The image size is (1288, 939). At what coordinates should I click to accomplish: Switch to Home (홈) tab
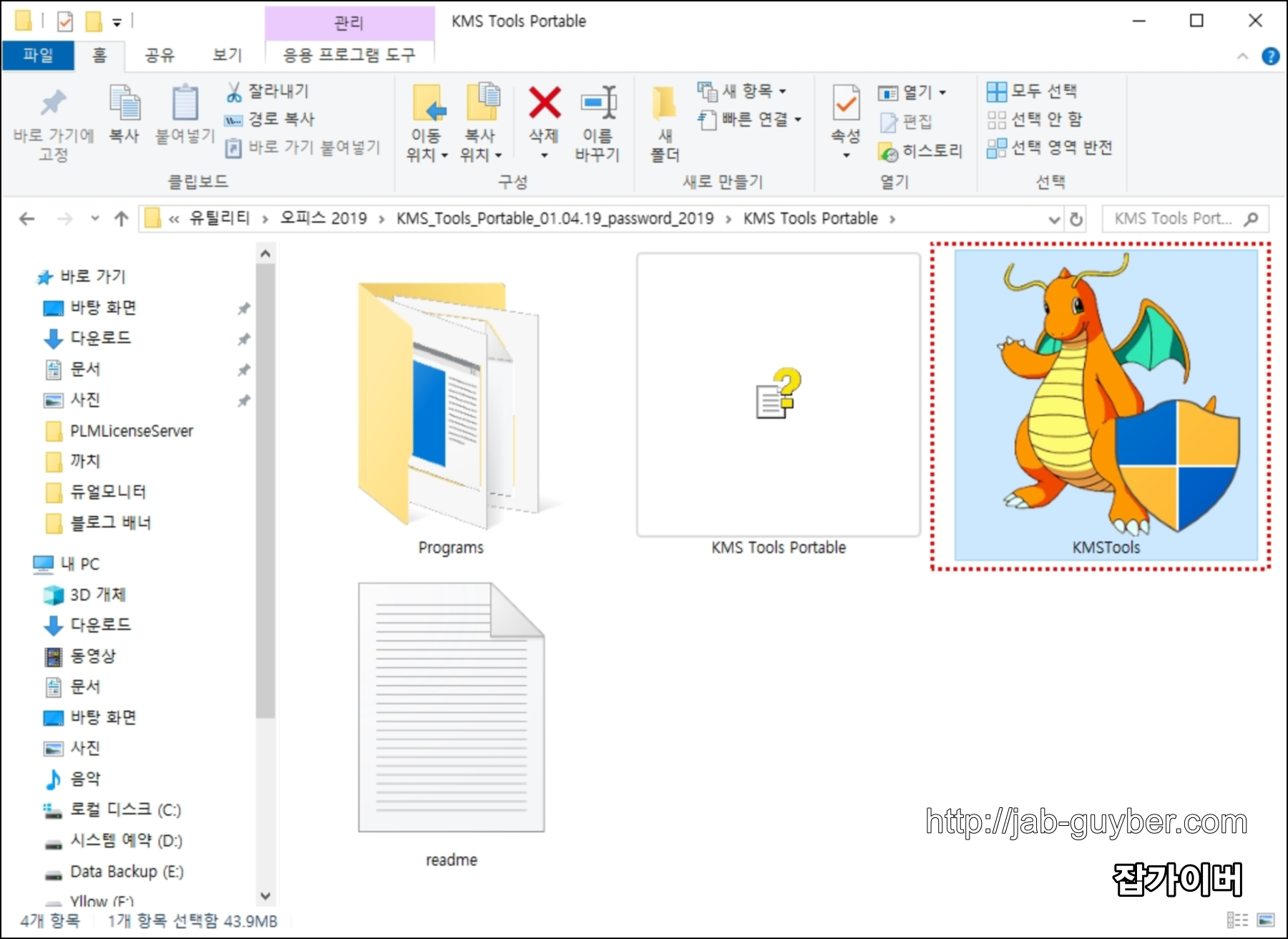(x=99, y=55)
